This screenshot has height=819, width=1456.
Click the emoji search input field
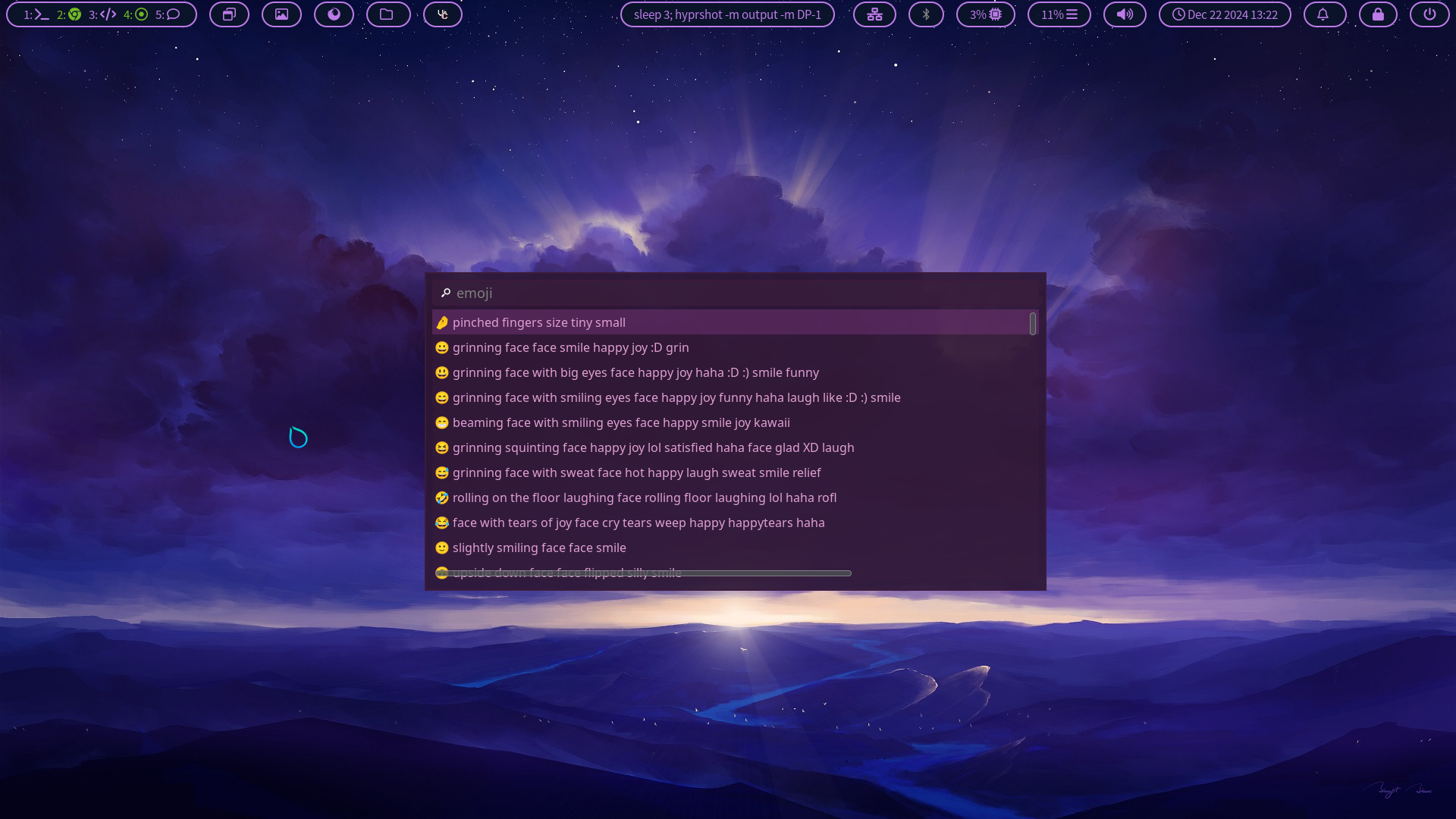[x=736, y=293]
